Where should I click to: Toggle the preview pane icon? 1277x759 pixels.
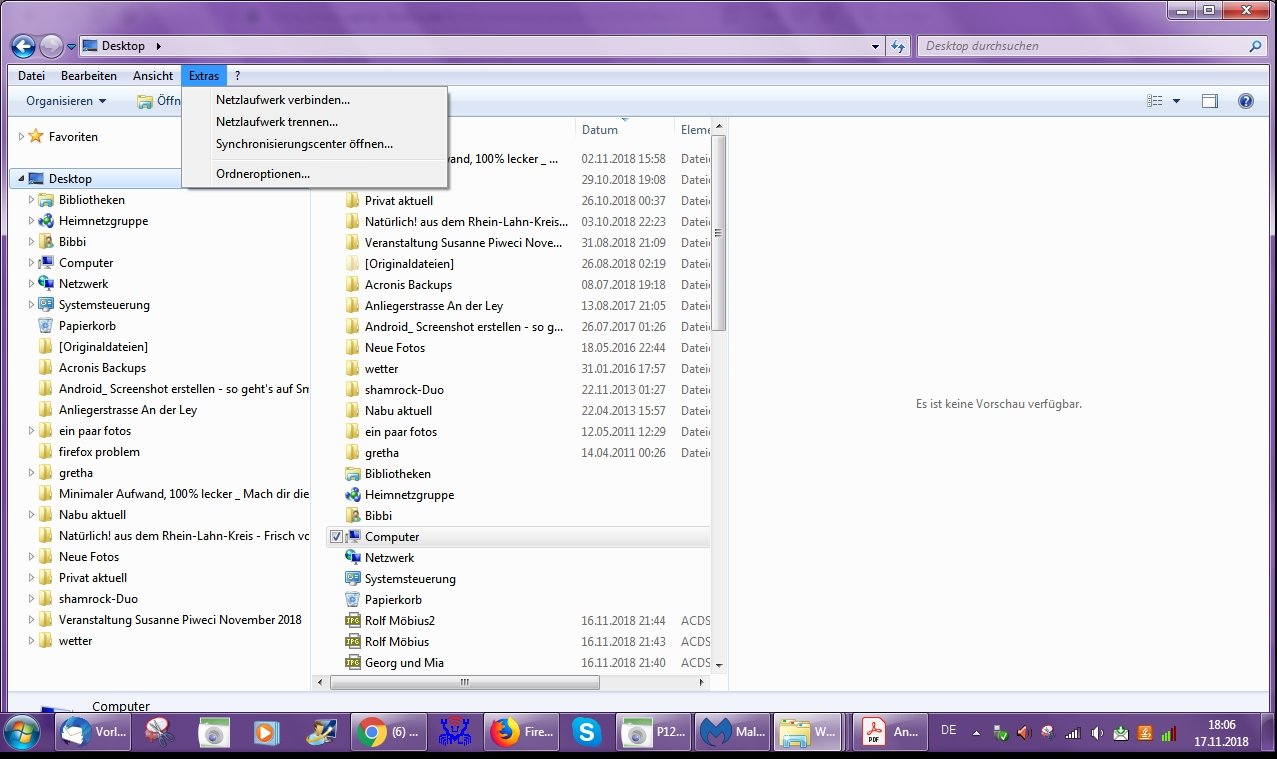pyautogui.click(x=1210, y=101)
